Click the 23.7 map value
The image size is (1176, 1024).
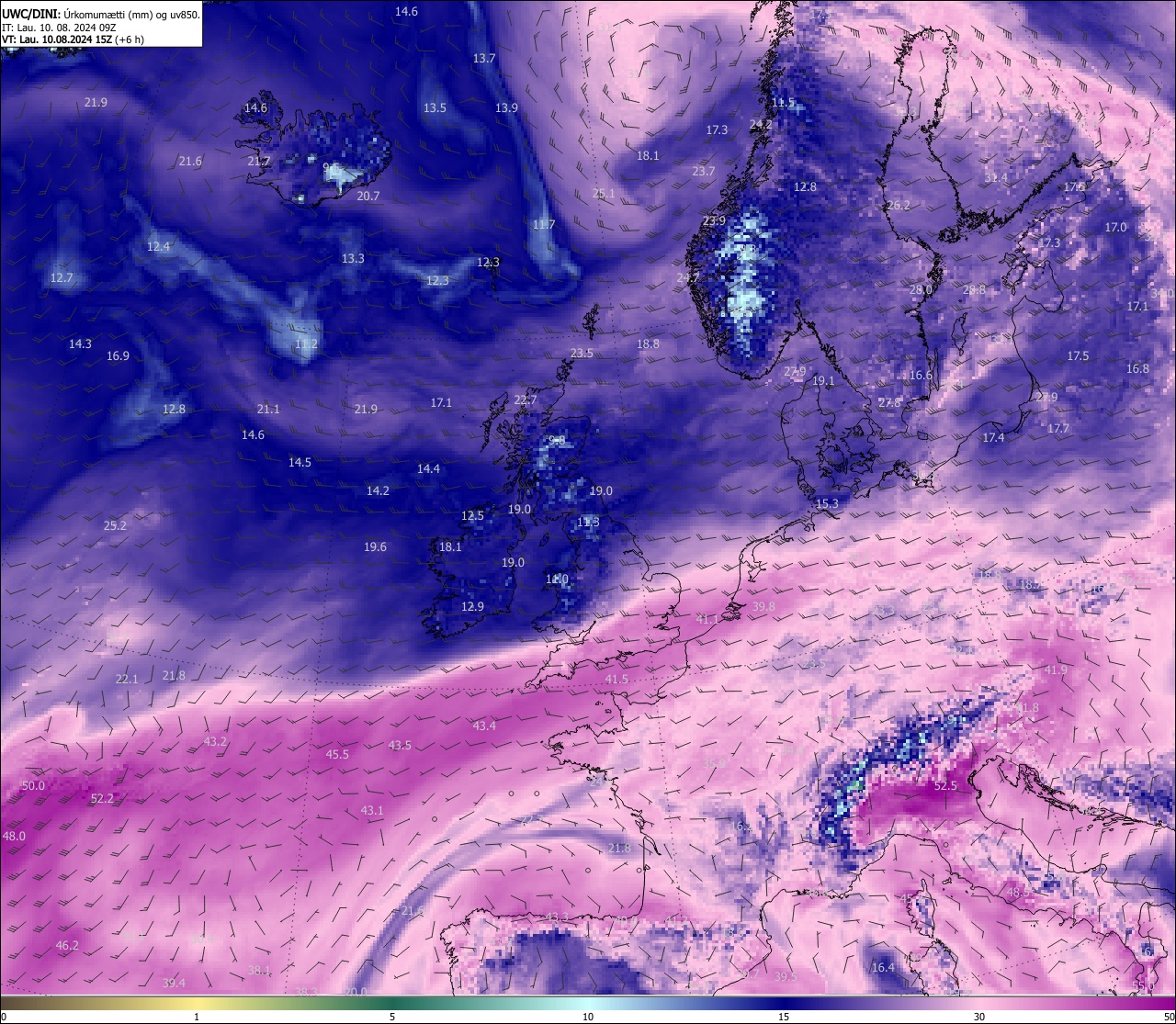coord(704,172)
